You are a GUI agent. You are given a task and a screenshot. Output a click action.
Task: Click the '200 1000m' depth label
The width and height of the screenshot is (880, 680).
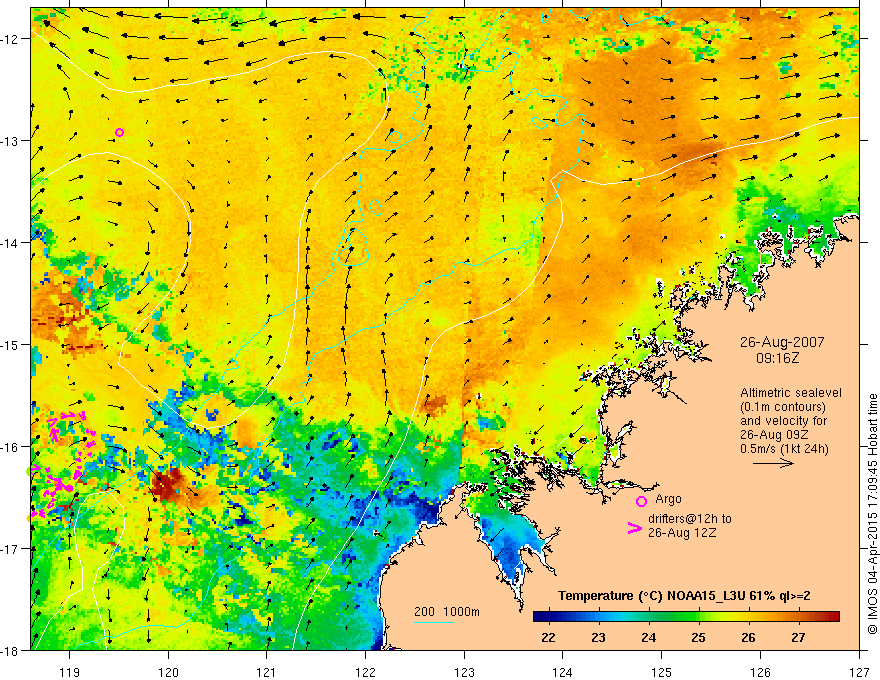click(x=447, y=612)
